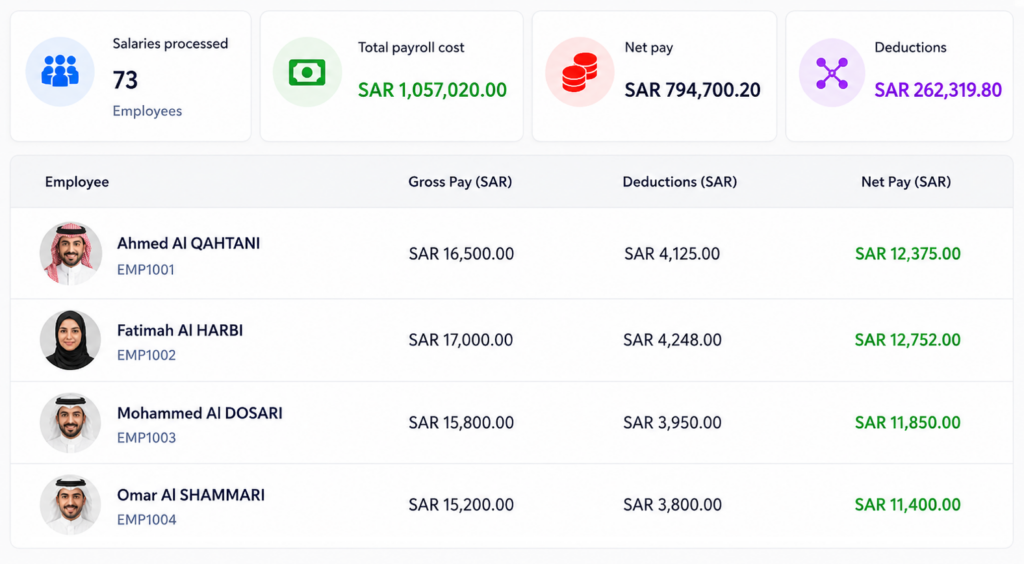The width and height of the screenshot is (1024, 564).
Task: Sort by the Employee column header
Action: click(77, 182)
